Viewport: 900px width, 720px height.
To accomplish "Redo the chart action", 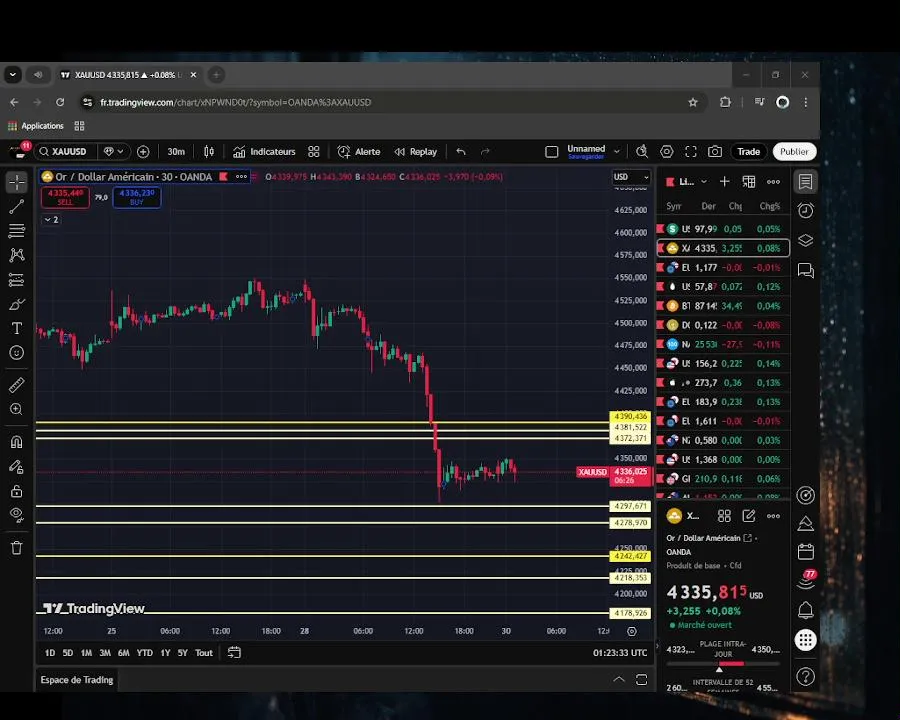I will [485, 152].
